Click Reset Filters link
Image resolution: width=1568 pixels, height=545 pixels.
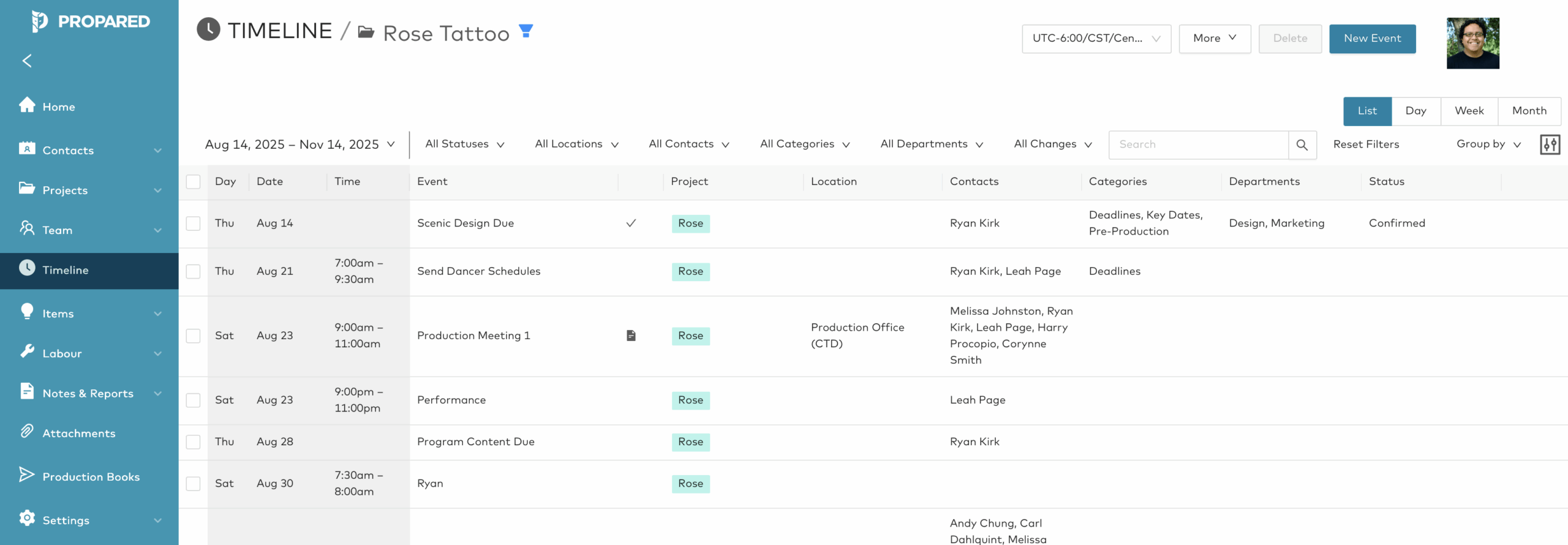pyautogui.click(x=1366, y=145)
